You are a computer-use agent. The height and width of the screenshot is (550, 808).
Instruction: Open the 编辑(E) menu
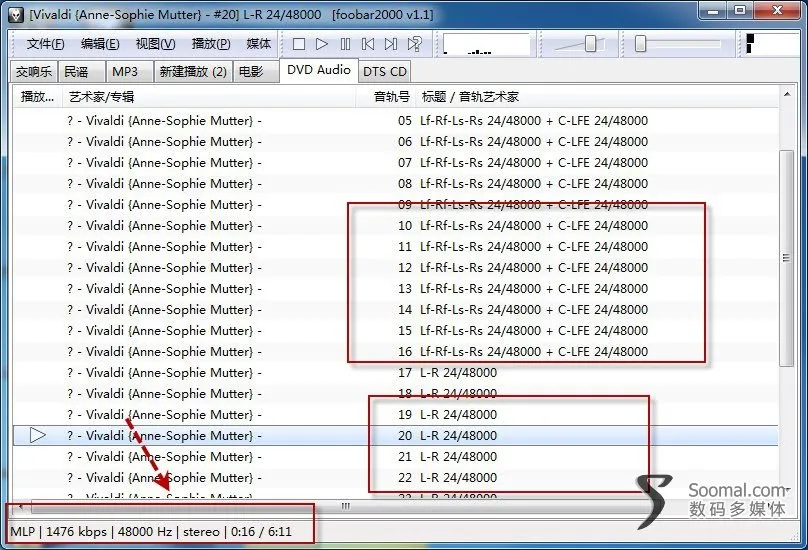(x=100, y=44)
